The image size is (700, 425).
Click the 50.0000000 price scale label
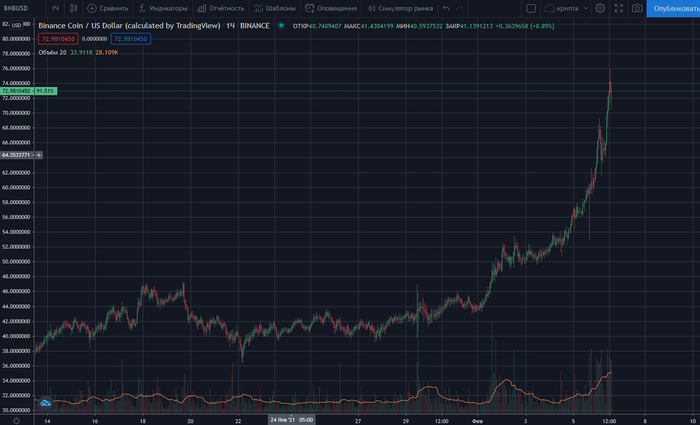pos(16,262)
